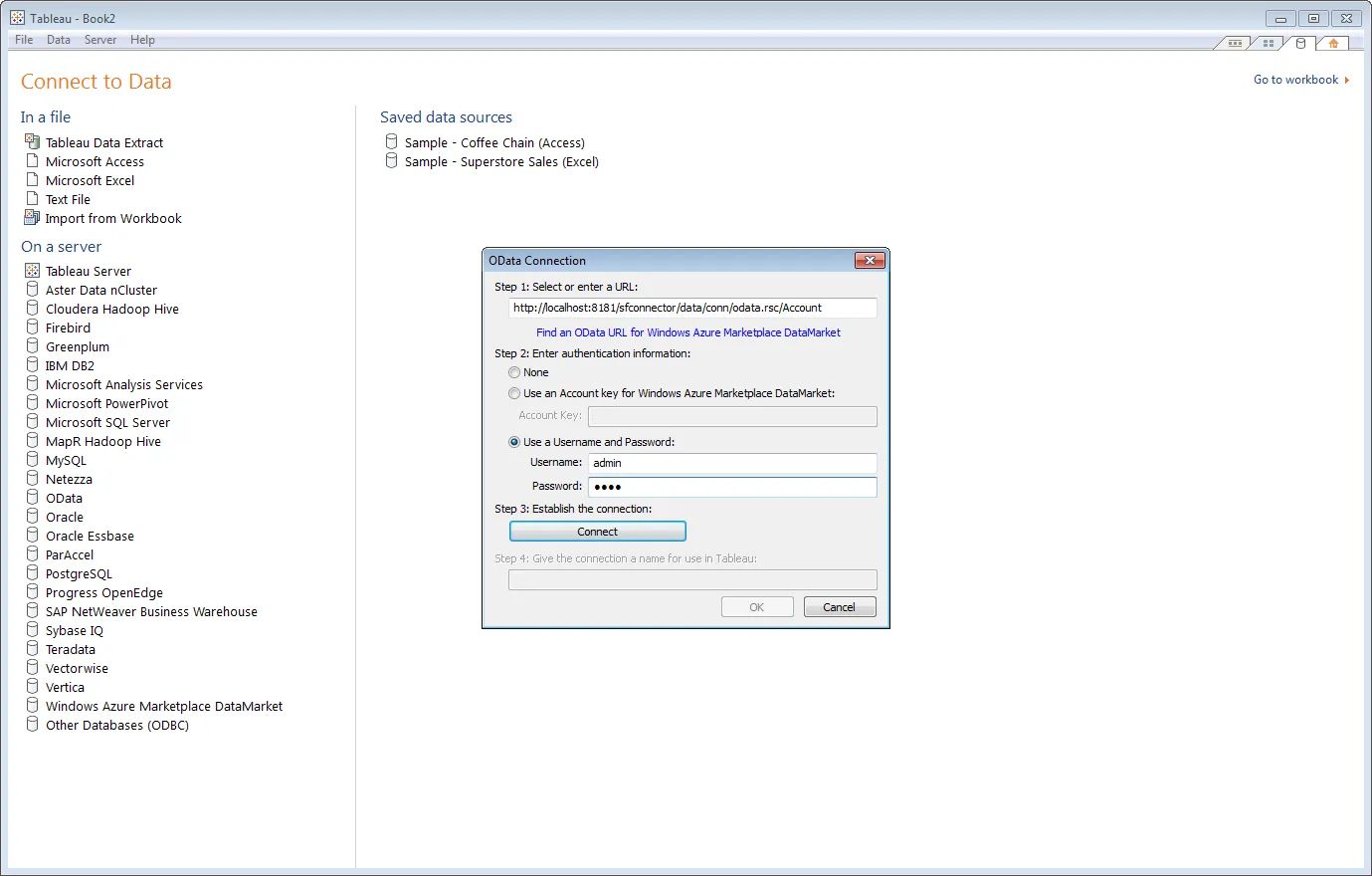This screenshot has width=1372, height=876.
Task: Click the Microsoft Excel file icon
Action: (32, 180)
